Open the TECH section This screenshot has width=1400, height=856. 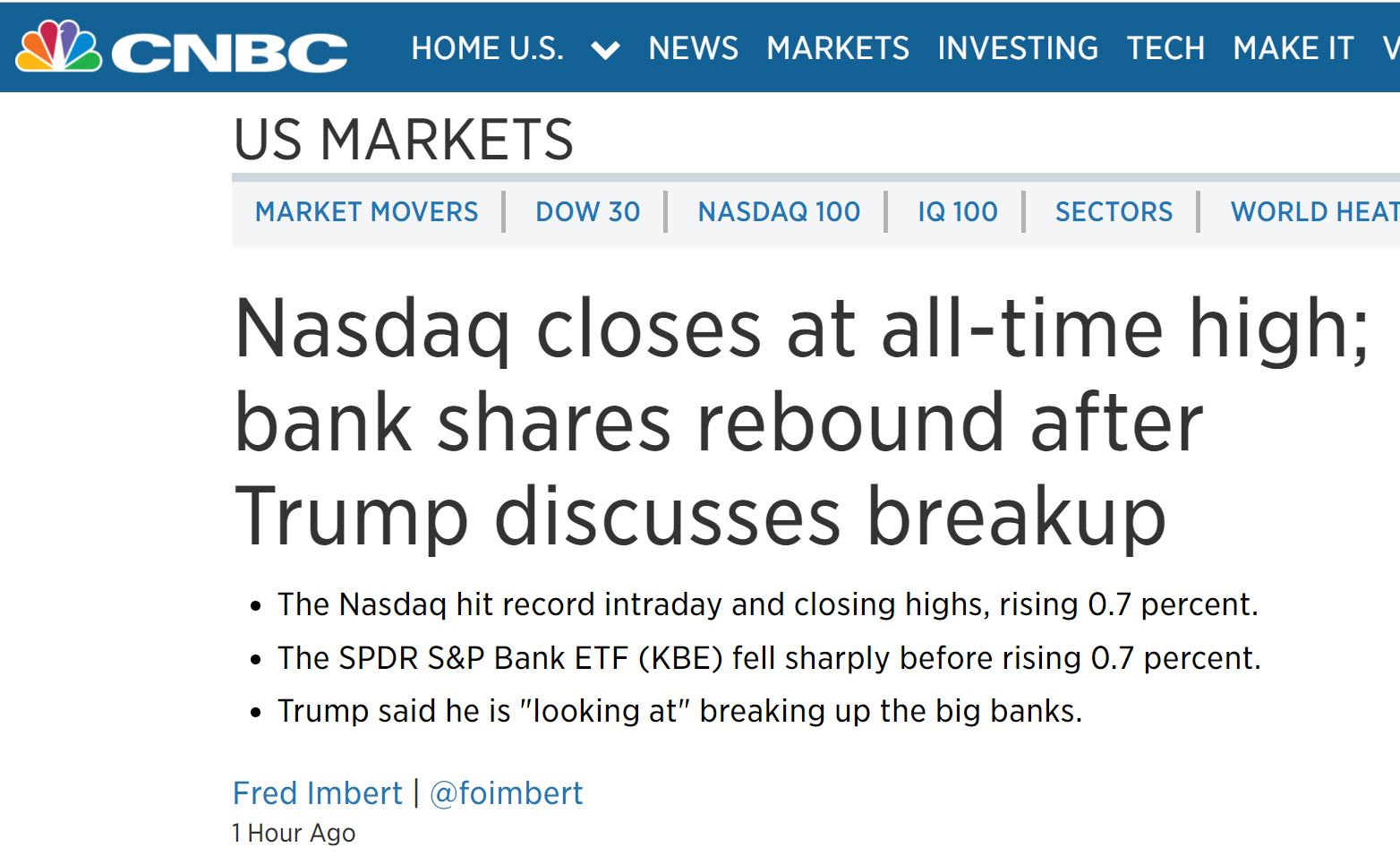tap(1165, 48)
